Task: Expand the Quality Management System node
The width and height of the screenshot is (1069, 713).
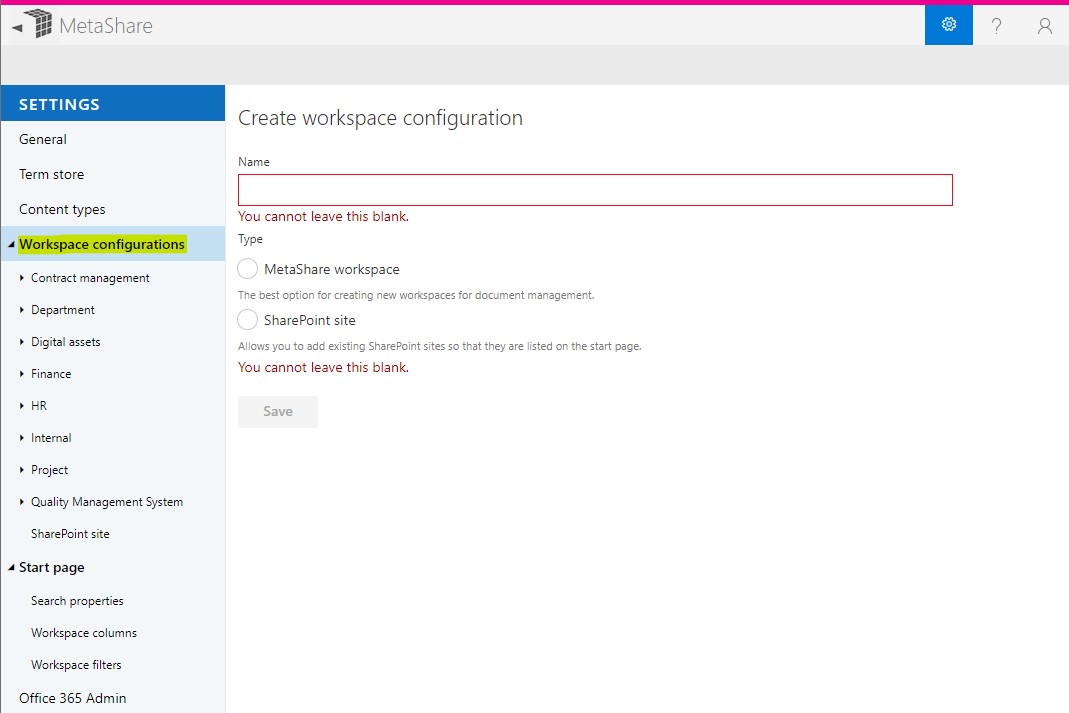Action: click(x=22, y=502)
